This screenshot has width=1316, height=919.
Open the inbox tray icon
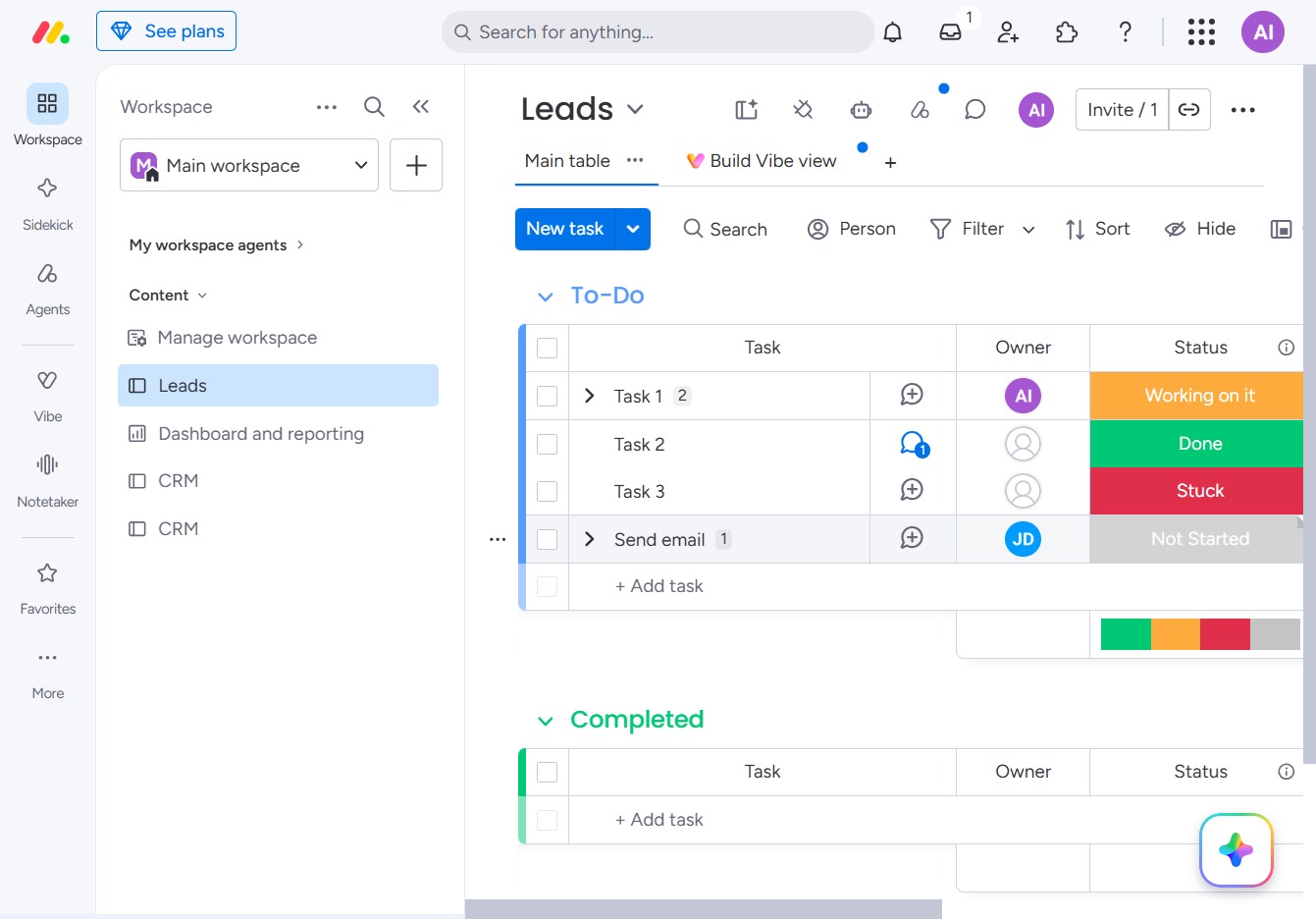pos(950,32)
